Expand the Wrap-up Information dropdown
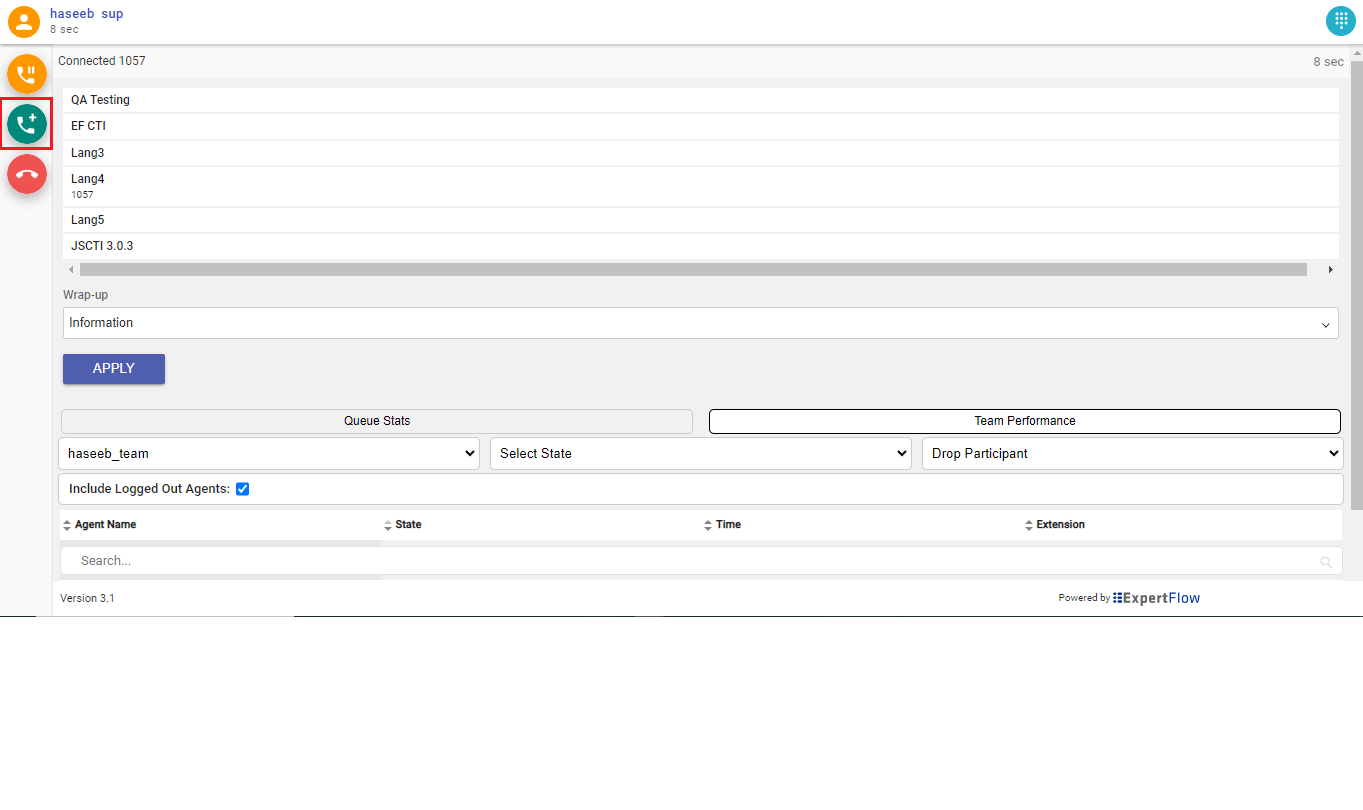 (700, 323)
